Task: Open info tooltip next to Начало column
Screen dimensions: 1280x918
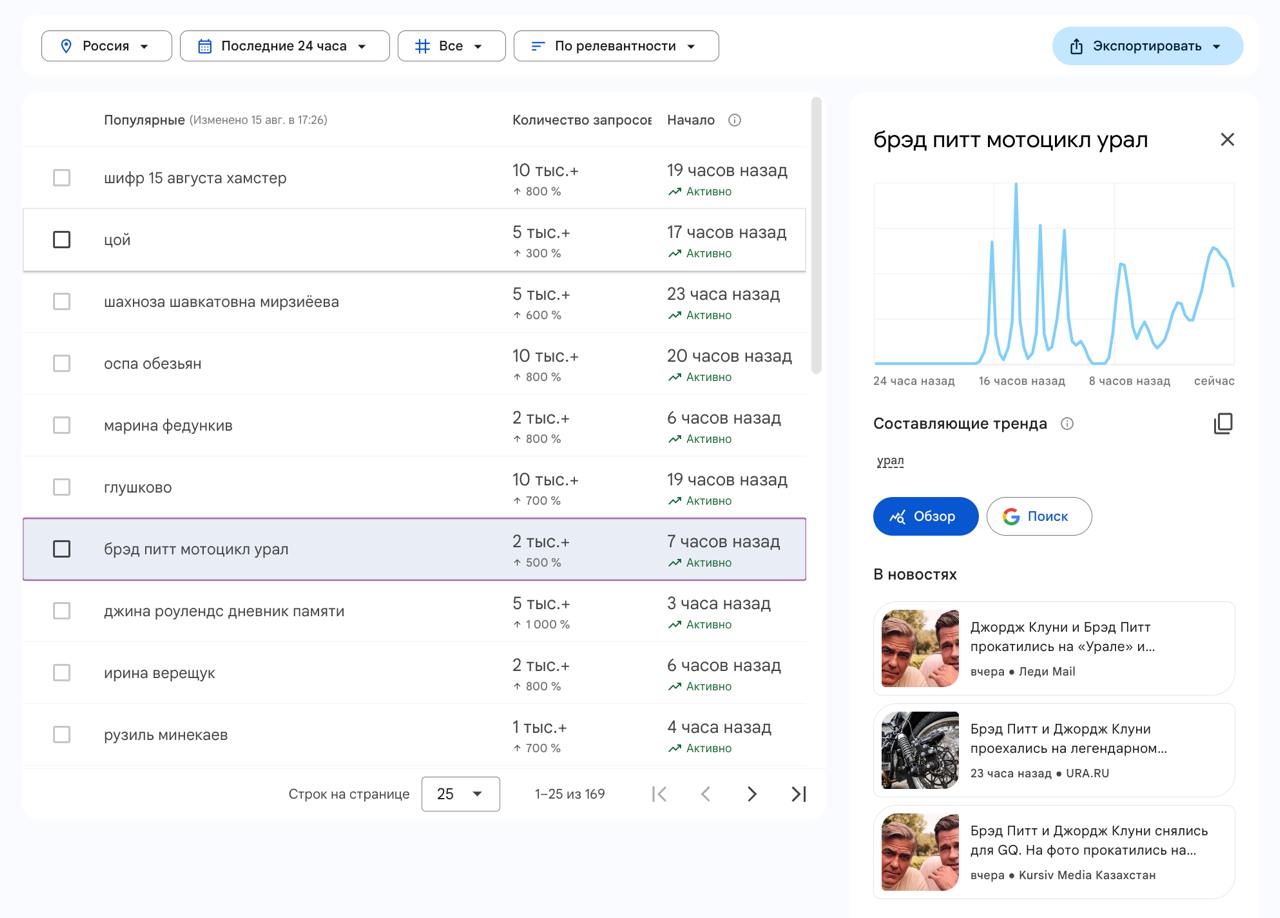Action: [735, 120]
